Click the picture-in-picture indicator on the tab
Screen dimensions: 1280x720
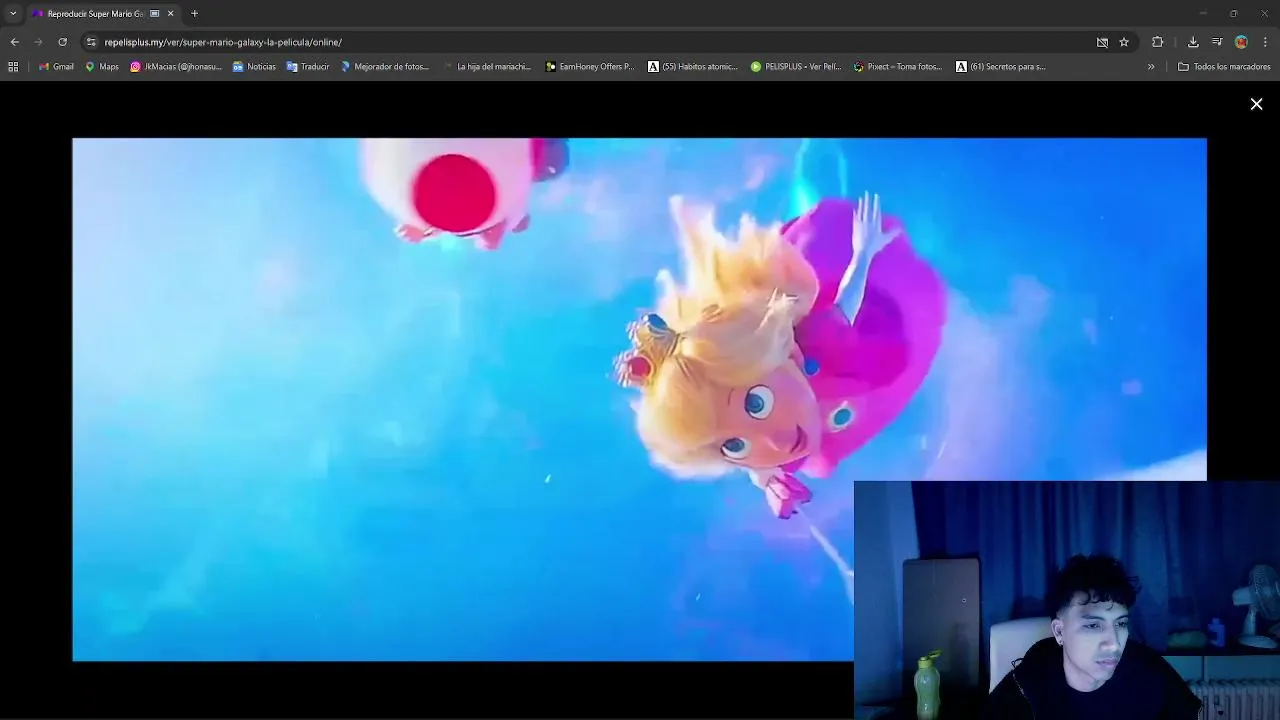point(154,13)
